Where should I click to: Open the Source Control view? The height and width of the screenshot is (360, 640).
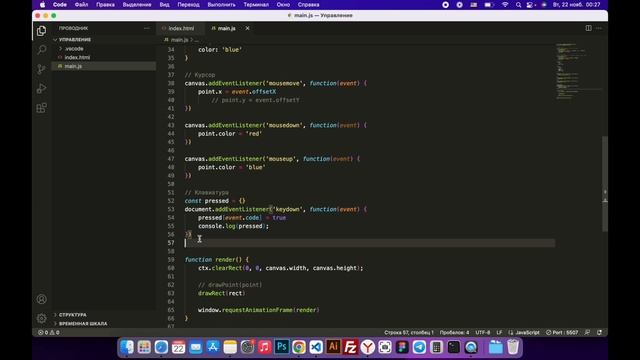coord(41,69)
